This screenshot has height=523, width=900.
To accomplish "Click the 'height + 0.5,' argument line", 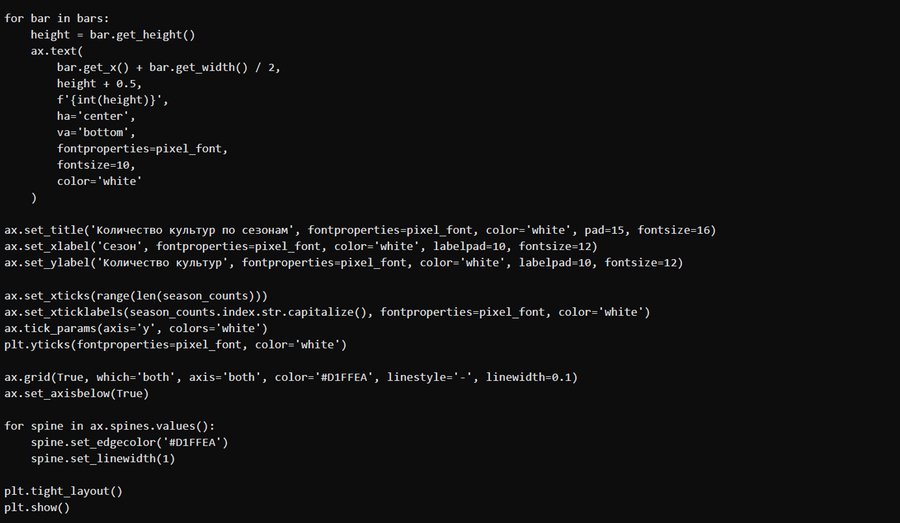I will (99, 83).
